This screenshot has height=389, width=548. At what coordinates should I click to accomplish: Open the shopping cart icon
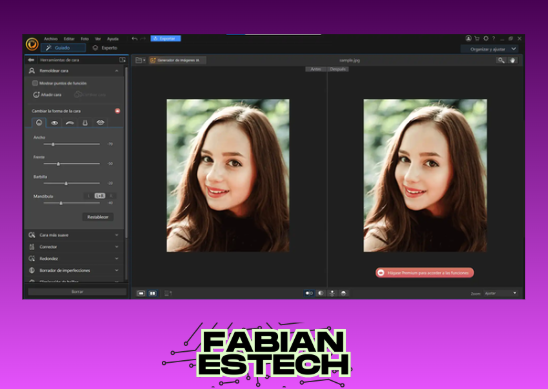point(477,38)
